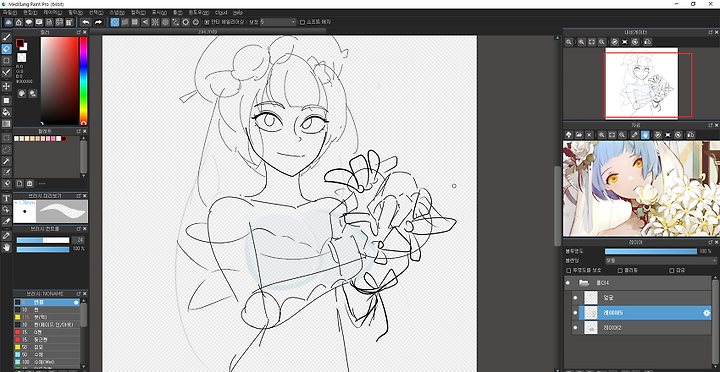Hide the 얼굴 layer

click(575, 298)
